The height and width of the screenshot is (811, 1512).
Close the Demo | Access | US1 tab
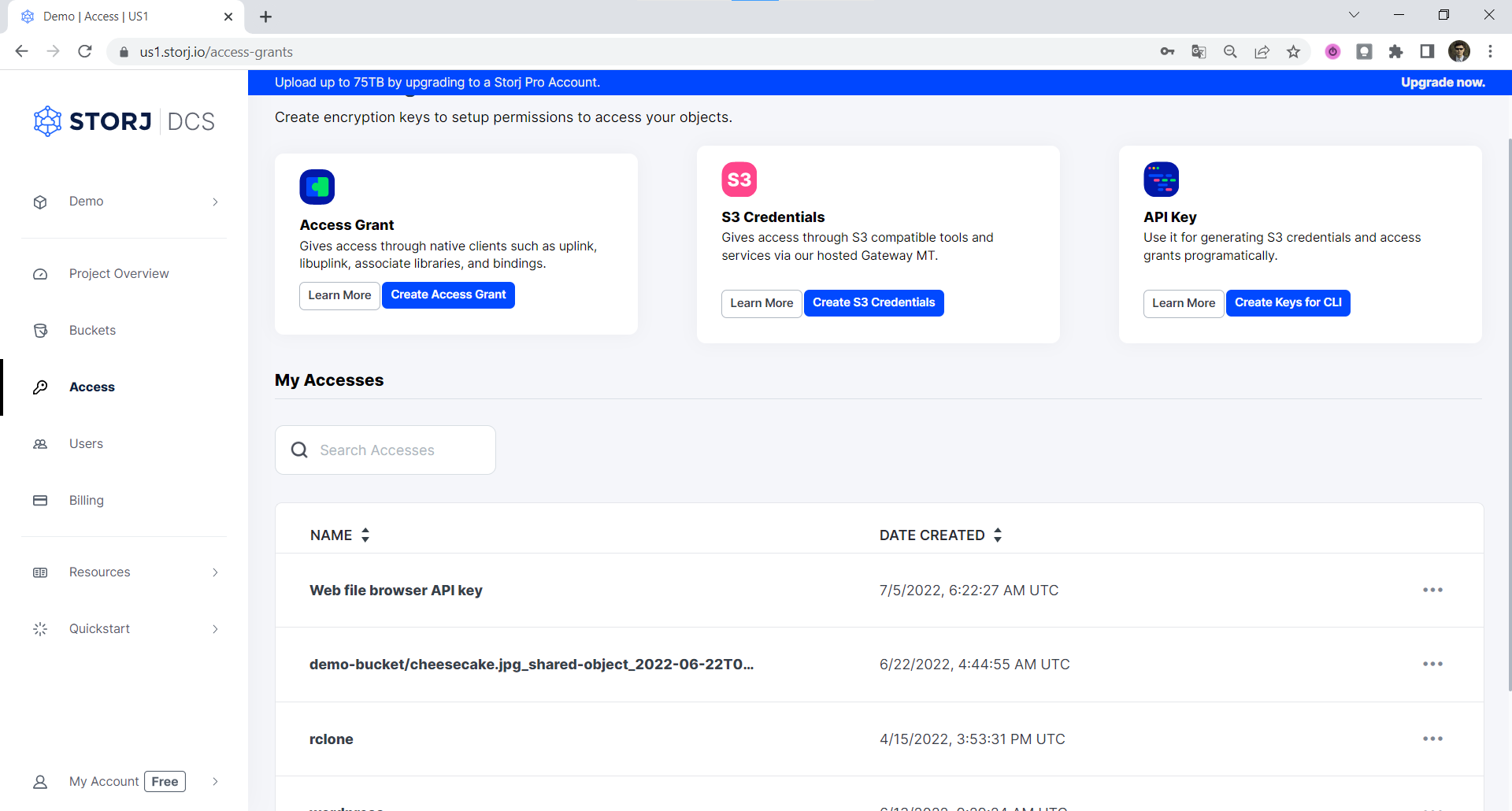pyautogui.click(x=228, y=17)
